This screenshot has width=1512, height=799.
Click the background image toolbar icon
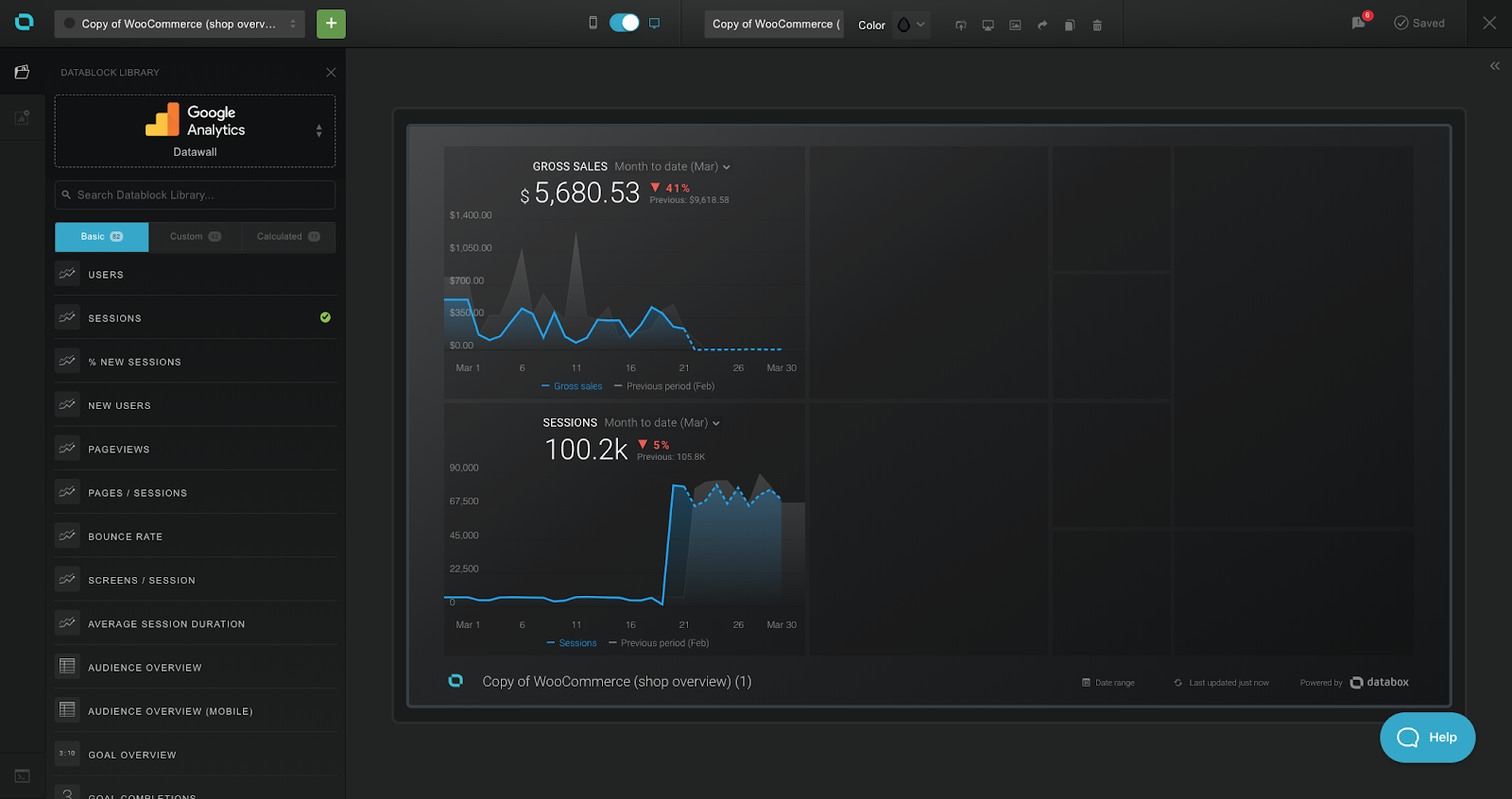pos(1015,25)
